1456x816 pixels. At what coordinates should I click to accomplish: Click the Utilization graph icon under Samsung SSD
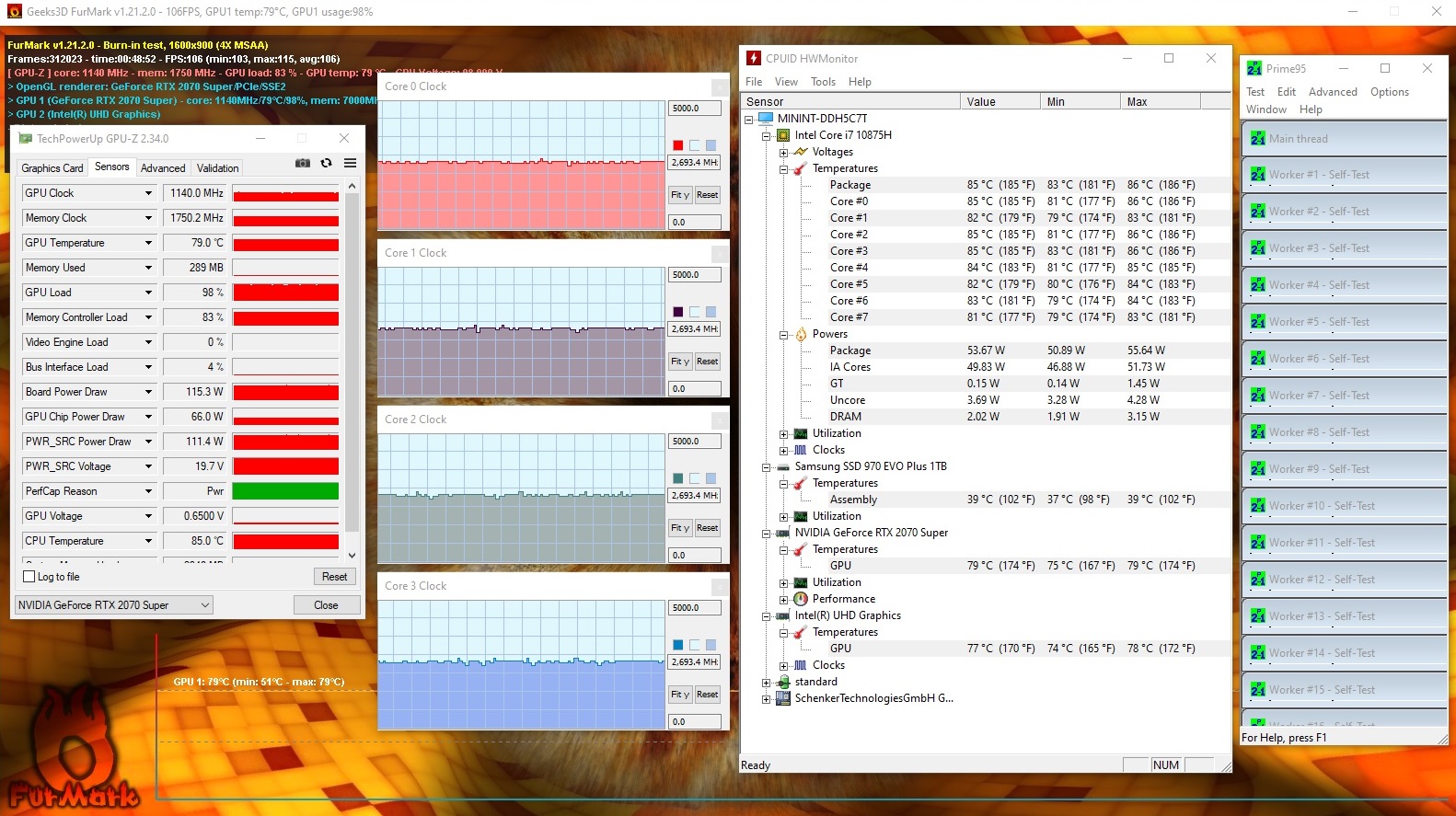pyautogui.click(x=801, y=516)
